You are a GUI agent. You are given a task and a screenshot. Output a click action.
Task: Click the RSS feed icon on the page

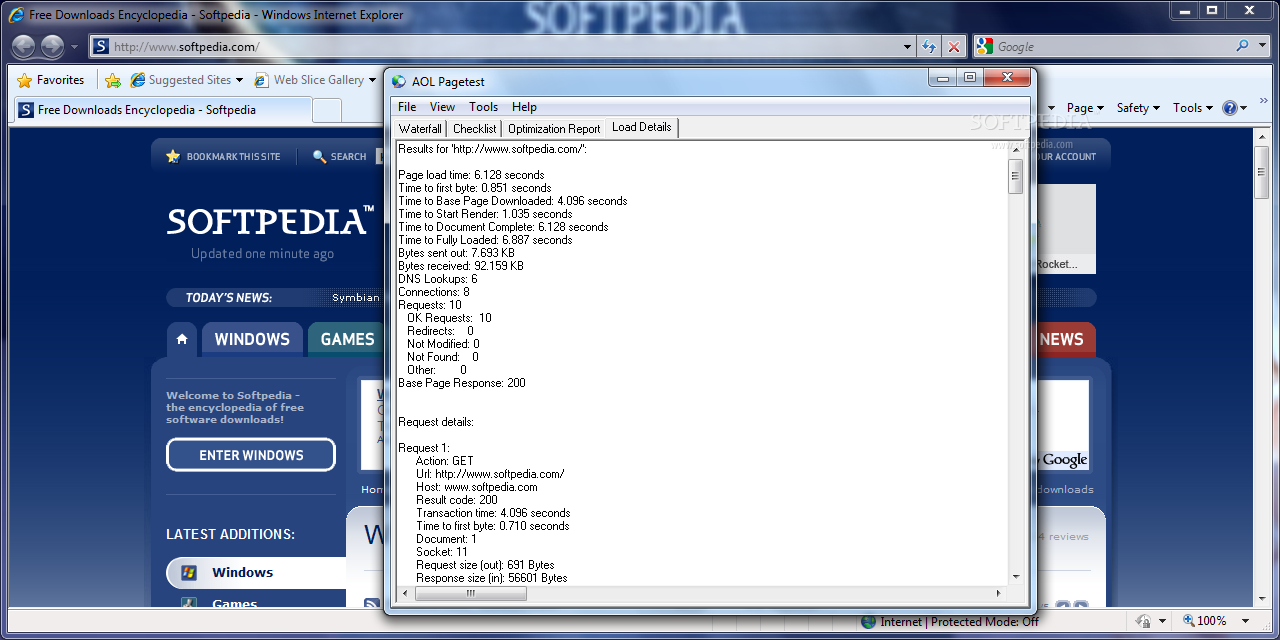[371, 604]
